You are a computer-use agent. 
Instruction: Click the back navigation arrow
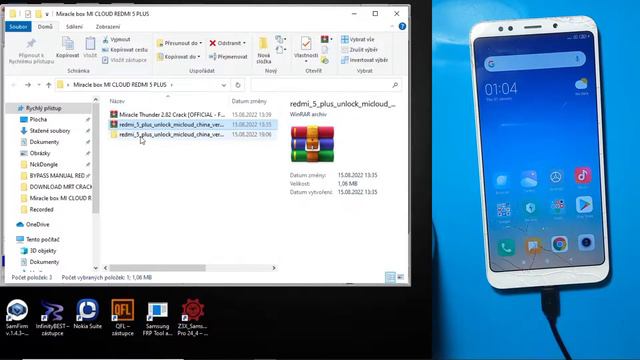point(14,85)
